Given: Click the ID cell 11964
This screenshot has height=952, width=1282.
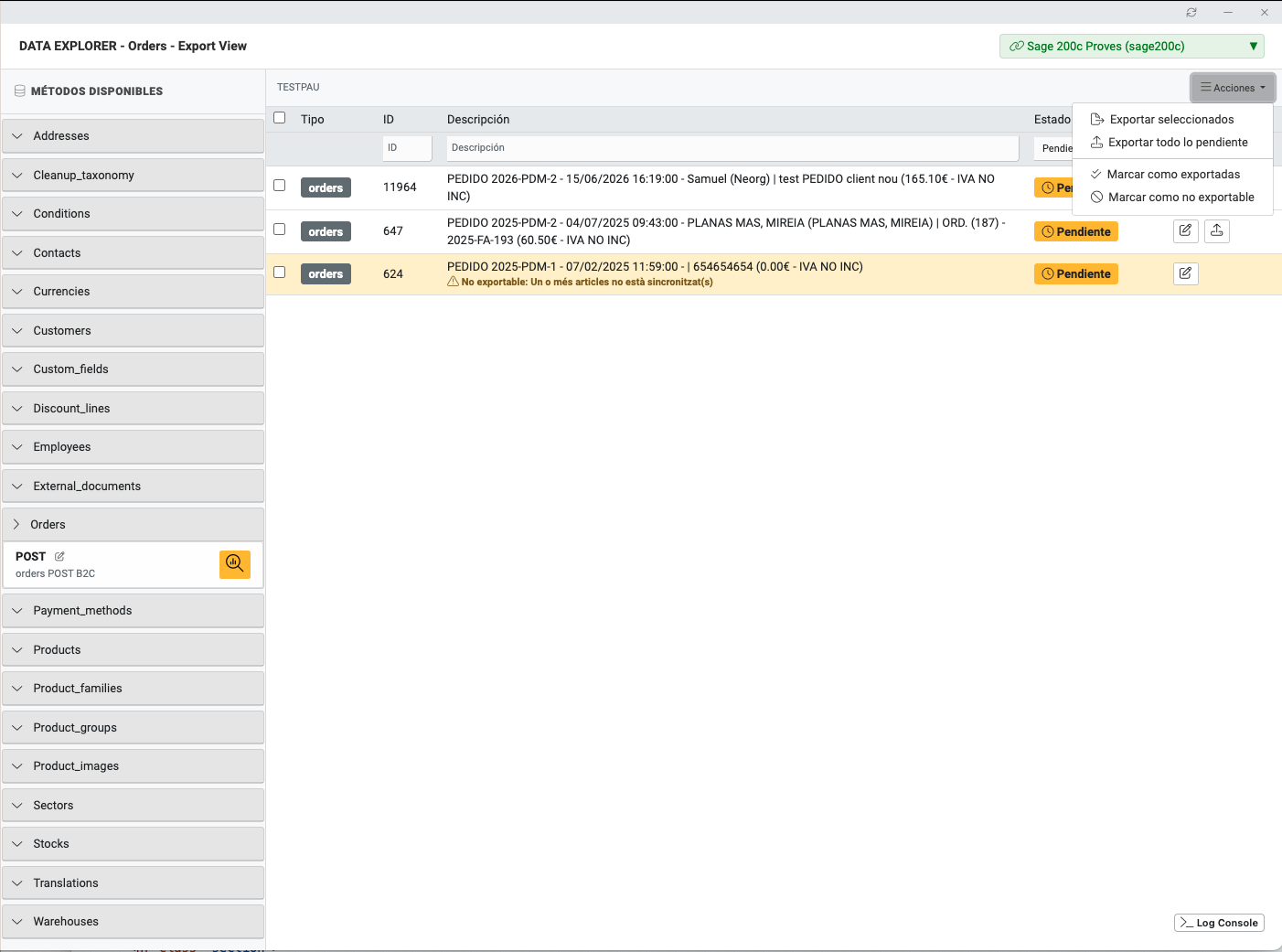Looking at the screenshot, I should pyautogui.click(x=400, y=187).
